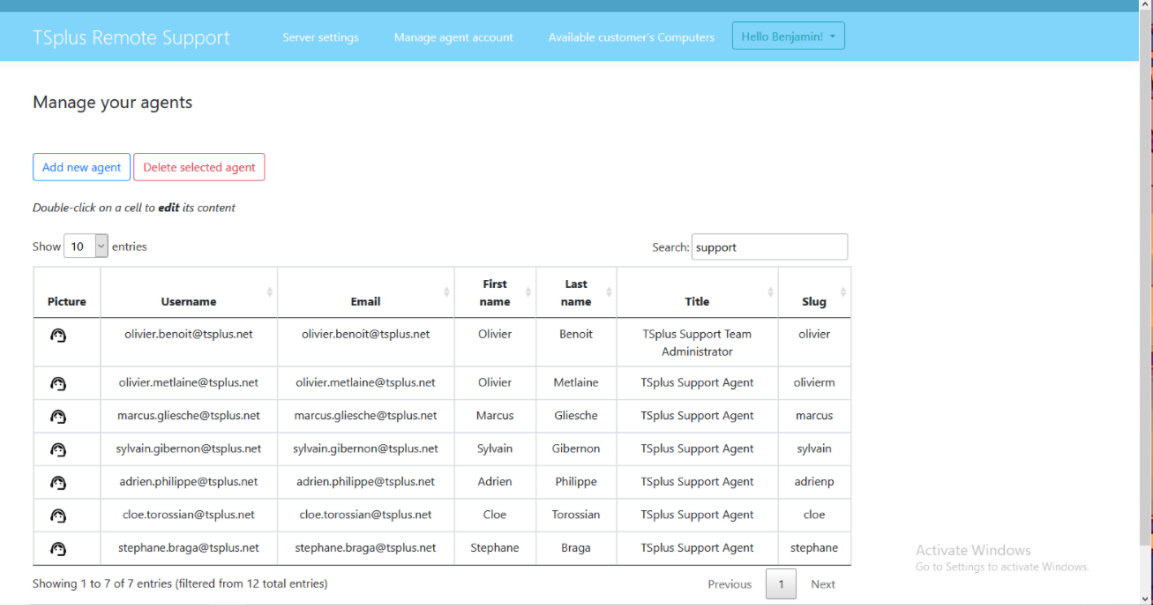Sort by the Title column header
The width and height of the screenshot is (1153, 605).
[697, 301]
